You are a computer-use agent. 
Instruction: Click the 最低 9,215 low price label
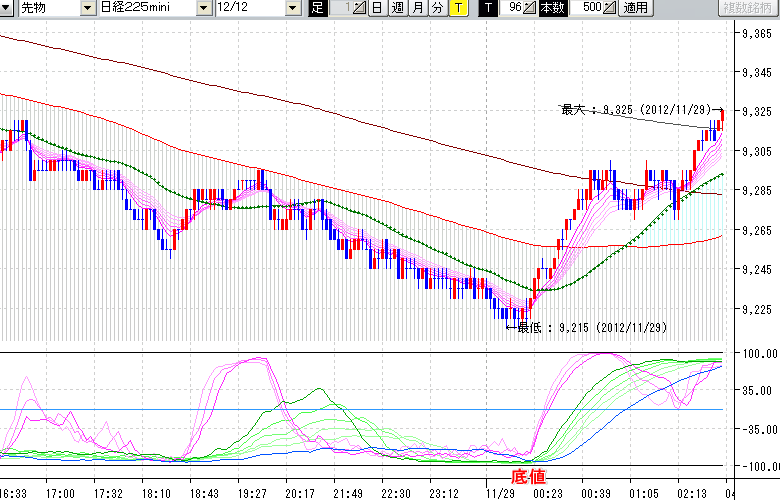[592, 327]
